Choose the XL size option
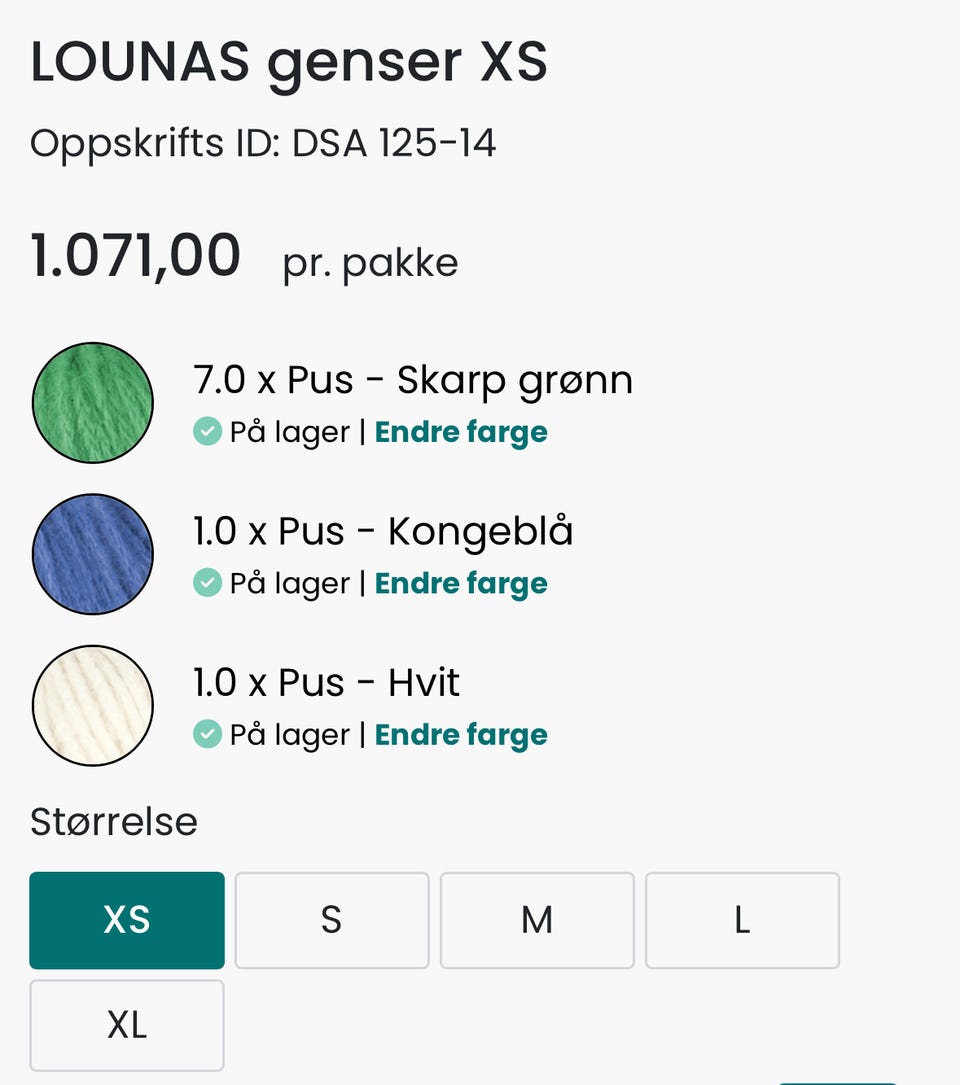This screenshot has width=960, height=1085. (x=127, y=1025)
